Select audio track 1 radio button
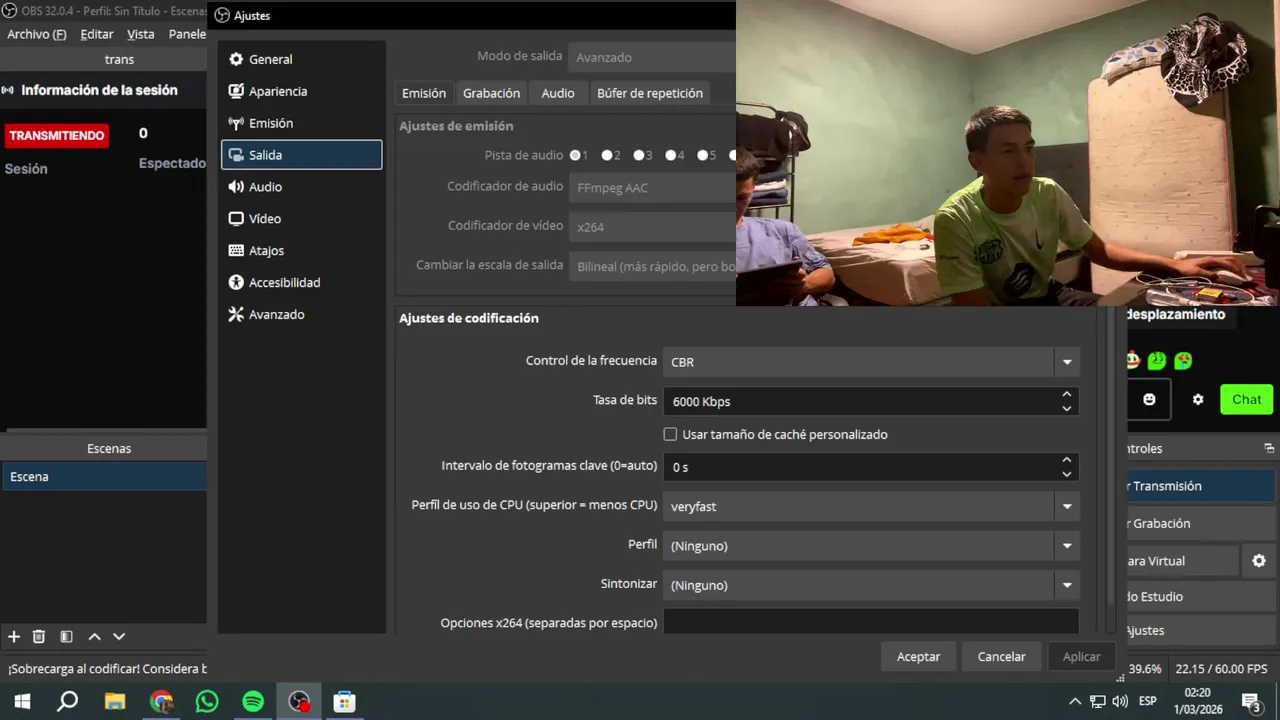This screenshot has height=720, width=1280. (x=575, y=155)
